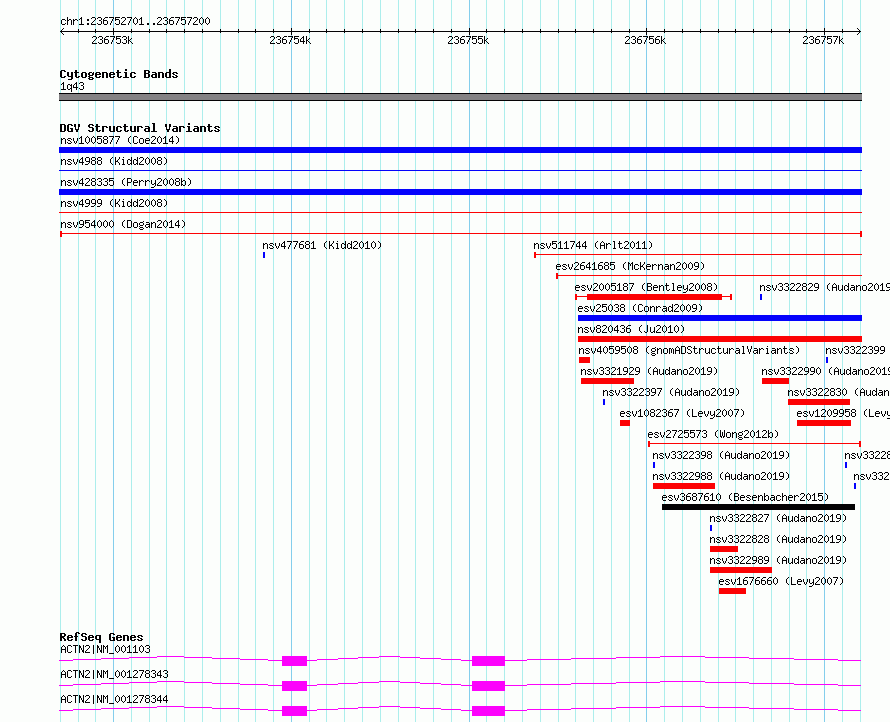Open the esv1209958 variant label
Screen dimensions: 890x722
[843, 413]
